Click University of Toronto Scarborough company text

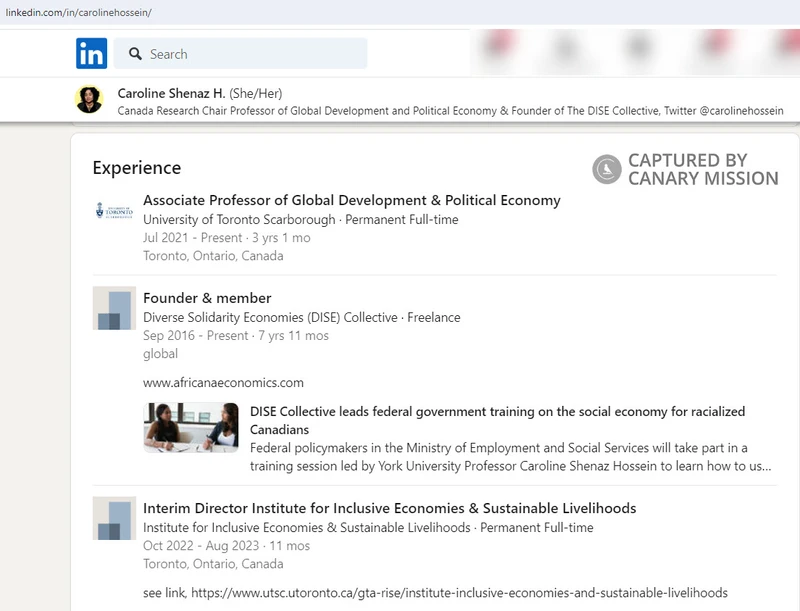[239, 219]
